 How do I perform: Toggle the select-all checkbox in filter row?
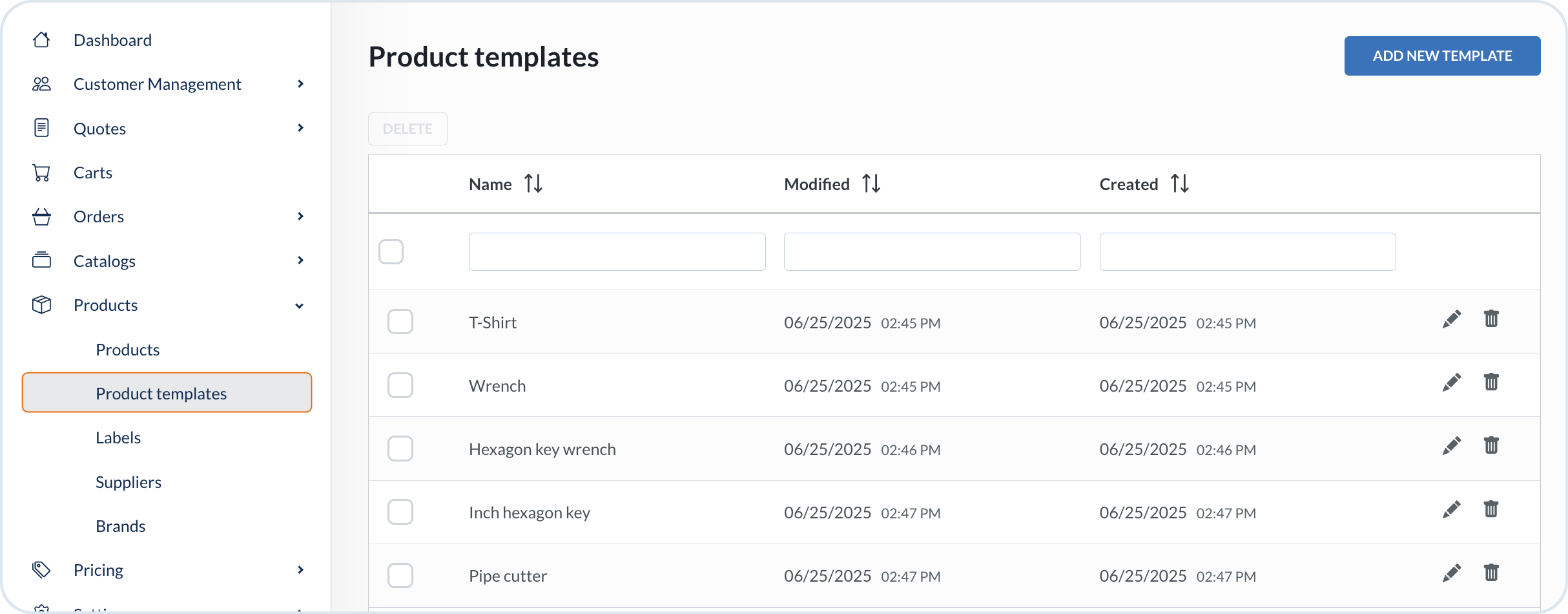pos(391,251)
